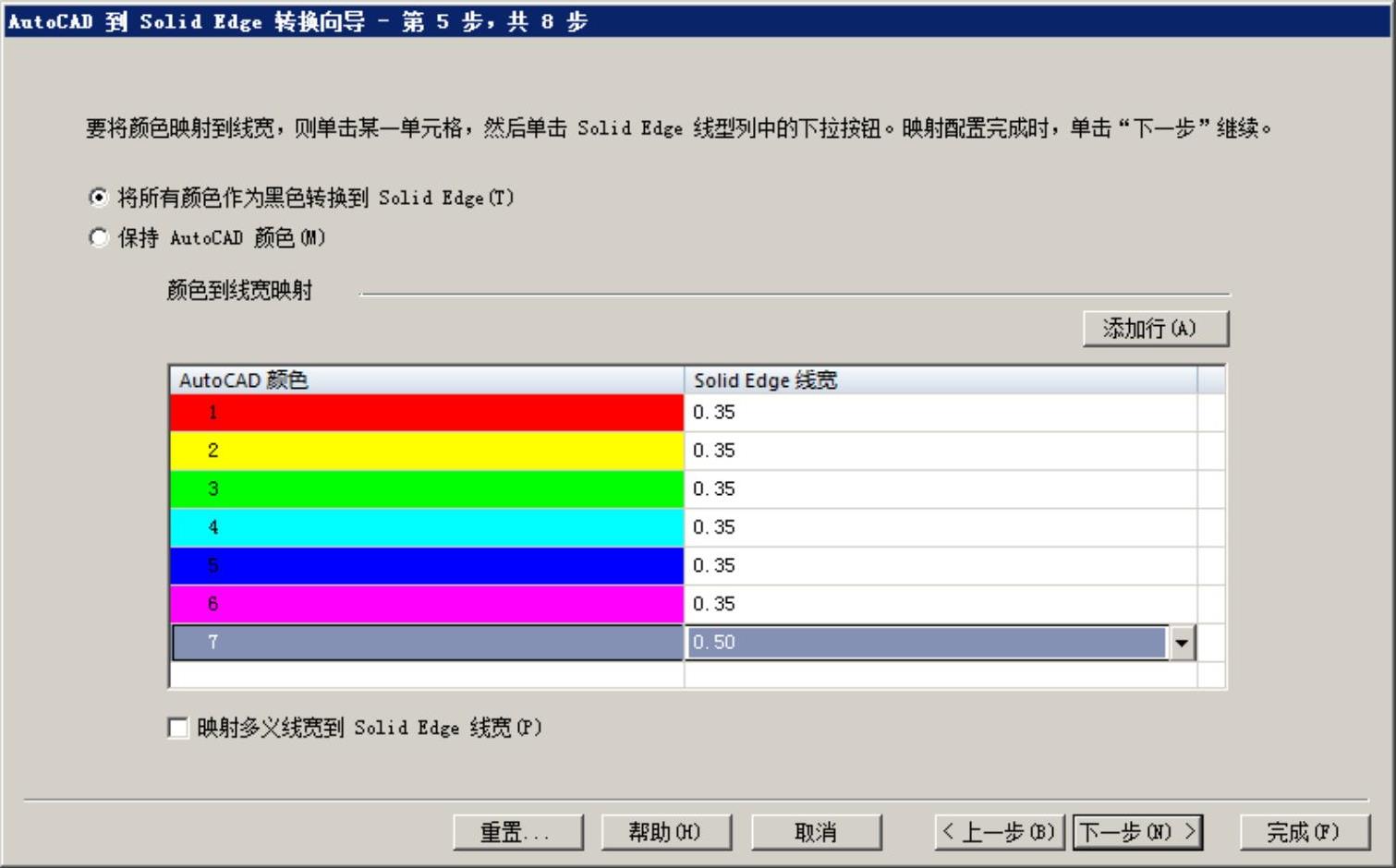This screenshot has height=868, width=1396.
Task: Click the 0.35 line width for color 5
Action: [x=941, y=566]
